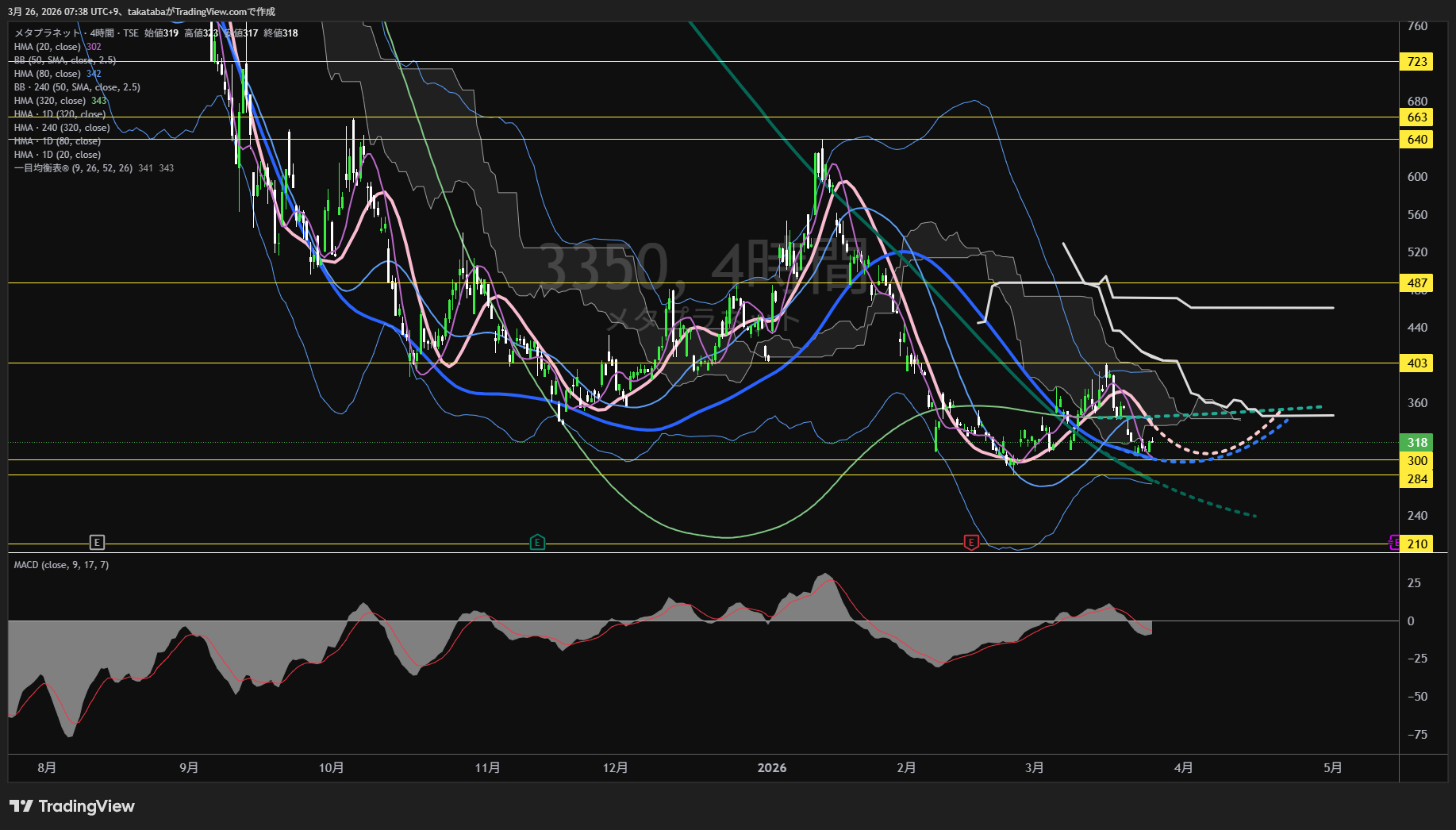
Task: Click the green earnings E marker
Action: 537,543
